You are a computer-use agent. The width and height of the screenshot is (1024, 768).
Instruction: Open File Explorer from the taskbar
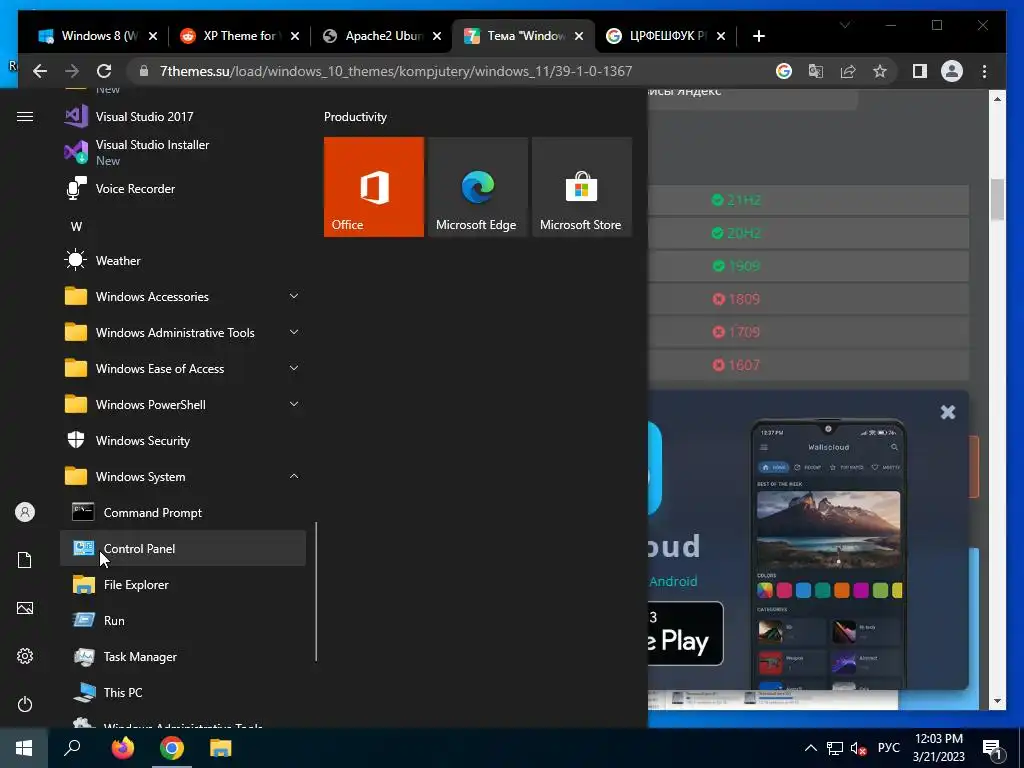pyautogui.click(x=221, y=748)
